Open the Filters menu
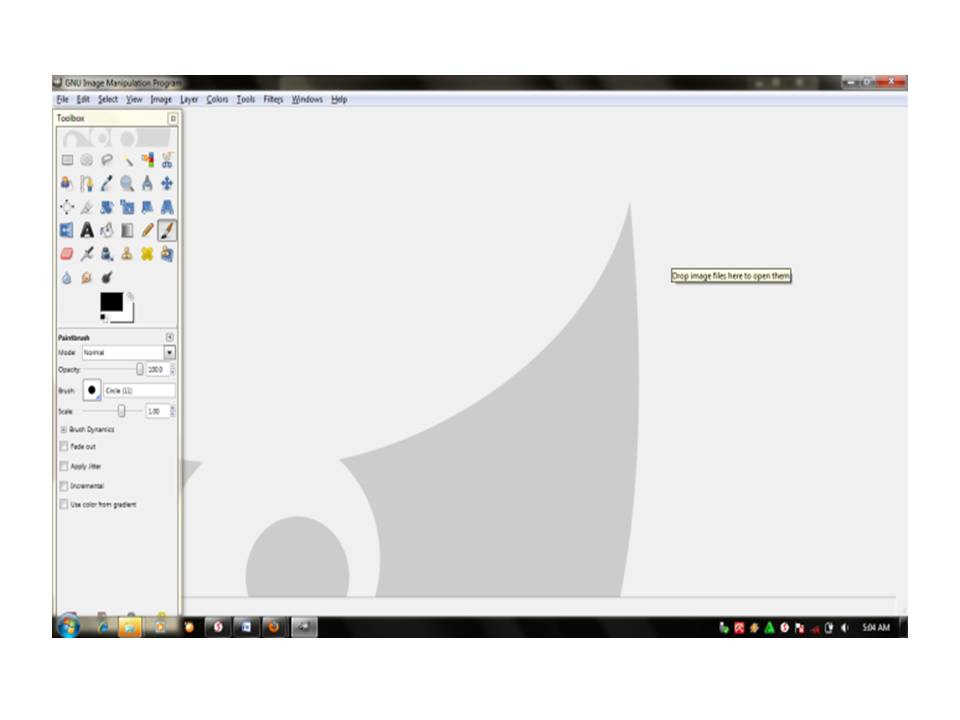This screenshot has height=720, width=960. (x=274, y=99)
